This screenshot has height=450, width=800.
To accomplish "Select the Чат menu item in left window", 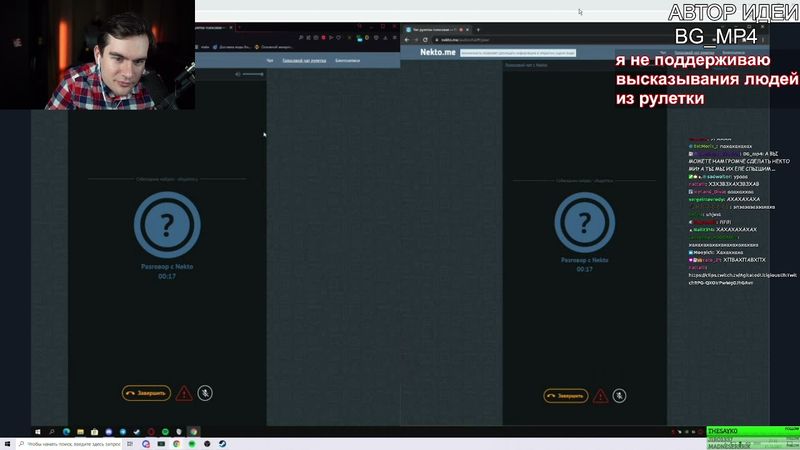I will (269, 61).
